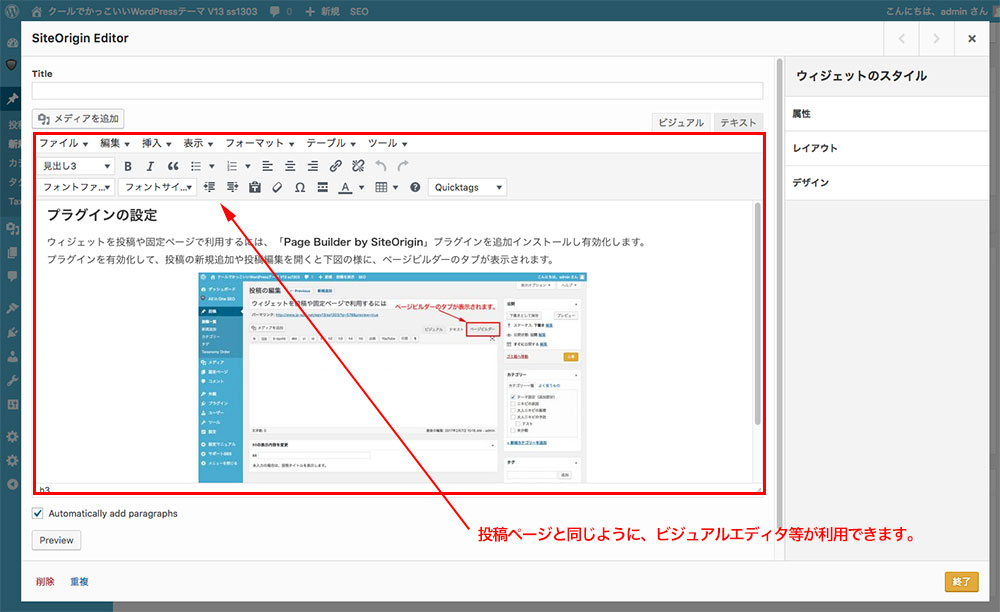Open the テーブル menu
The width and height of the screenshot is (1000, 612).
[331, 143]
